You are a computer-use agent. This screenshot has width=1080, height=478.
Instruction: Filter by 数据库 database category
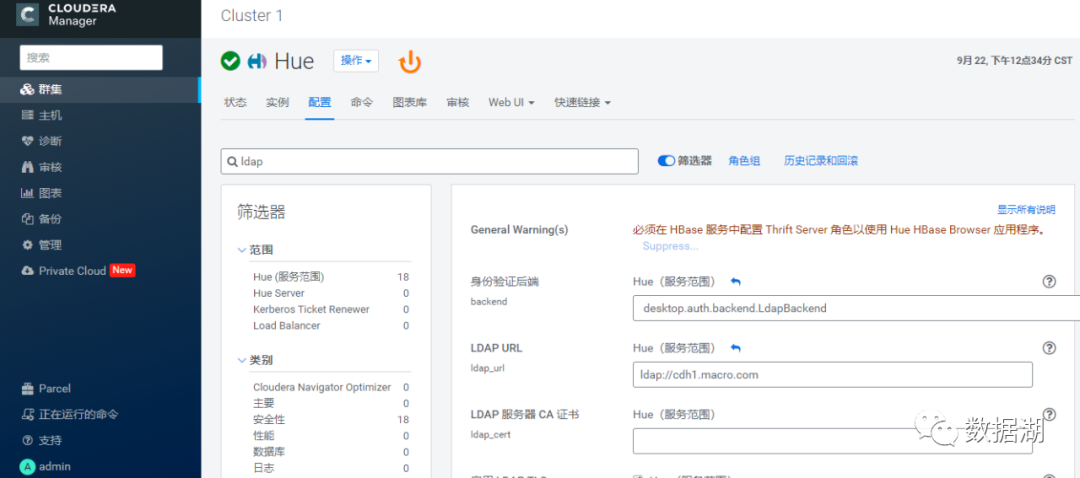(269, 452)
